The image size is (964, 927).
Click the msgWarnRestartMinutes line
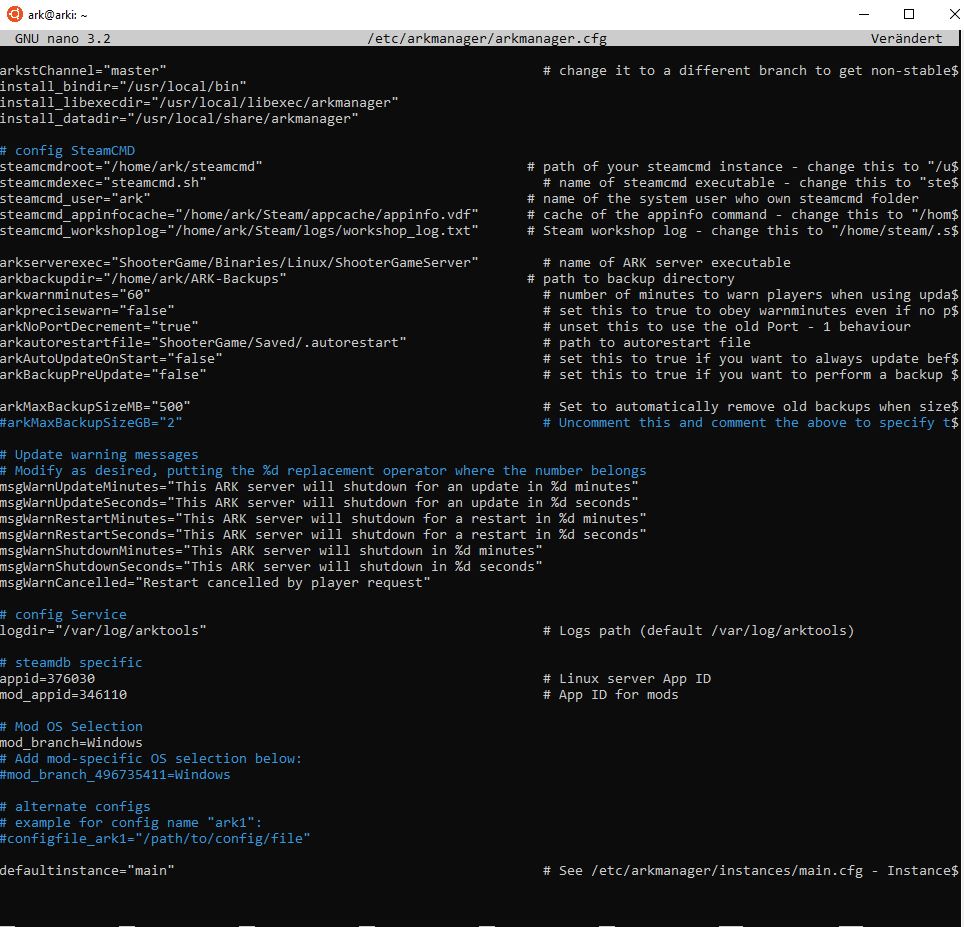(323, 518)
